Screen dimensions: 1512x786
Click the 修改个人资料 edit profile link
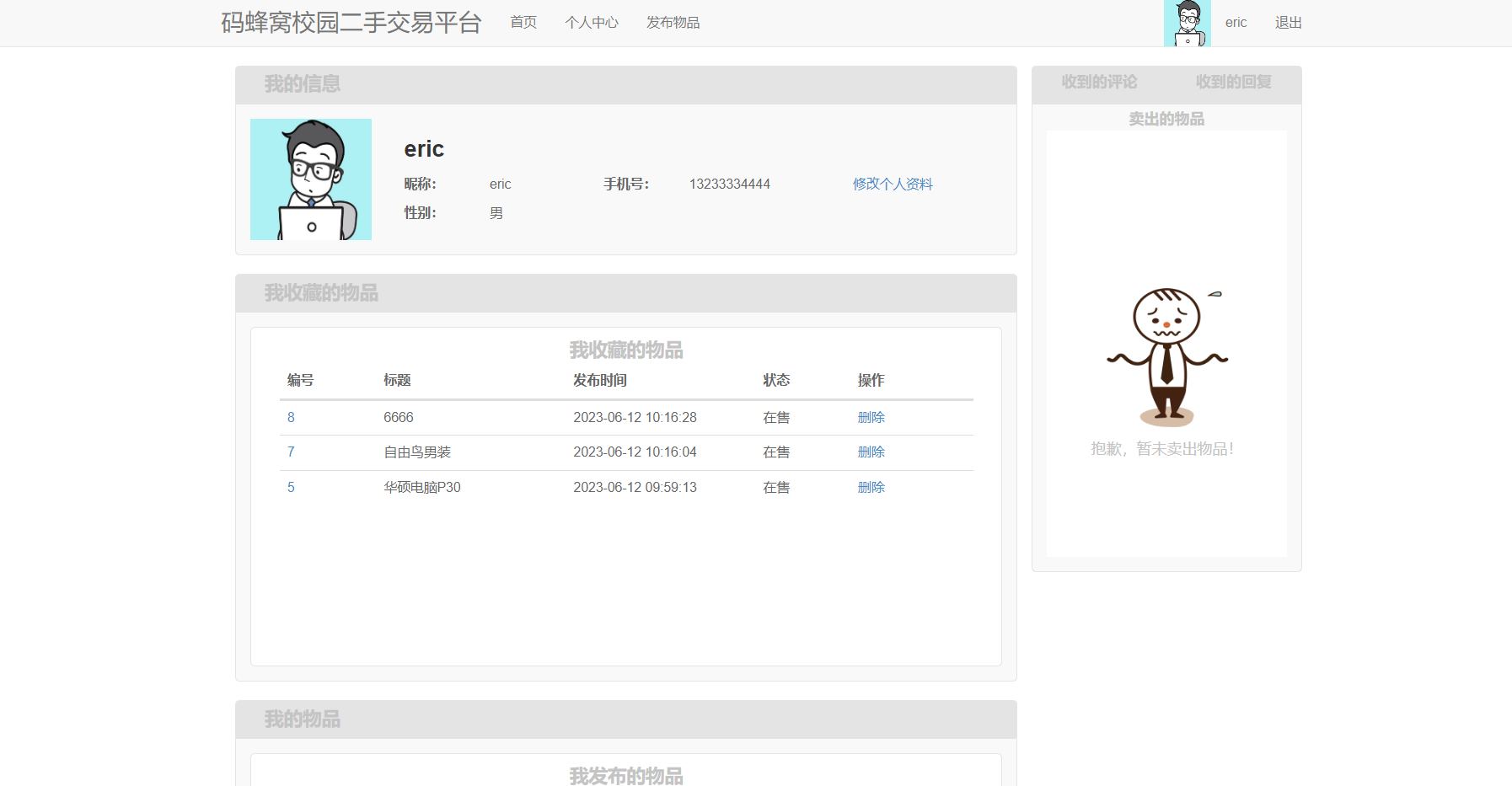coord(893,184)
